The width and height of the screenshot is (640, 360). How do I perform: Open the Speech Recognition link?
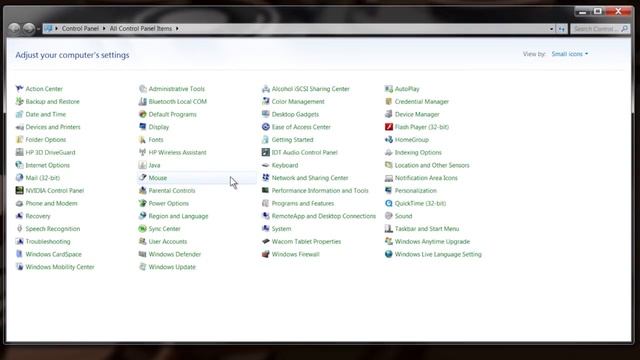tap(53, 229)
